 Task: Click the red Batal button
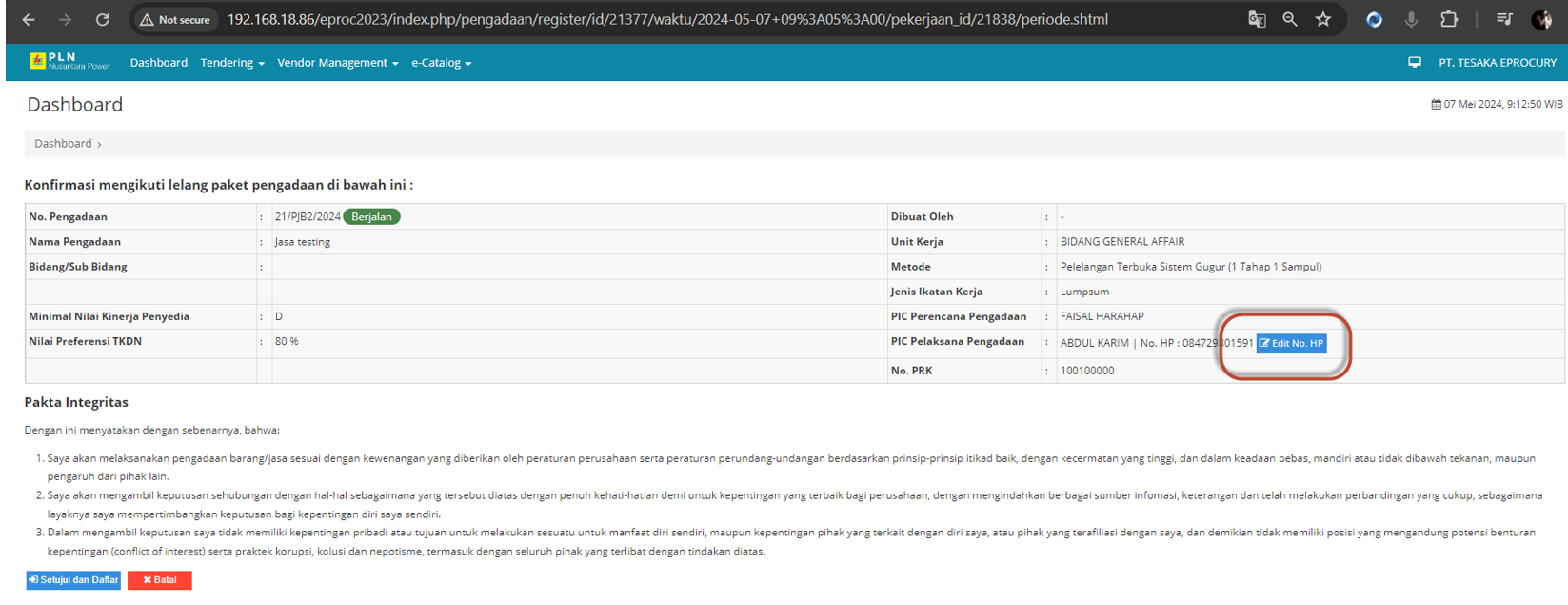point(159,580)
